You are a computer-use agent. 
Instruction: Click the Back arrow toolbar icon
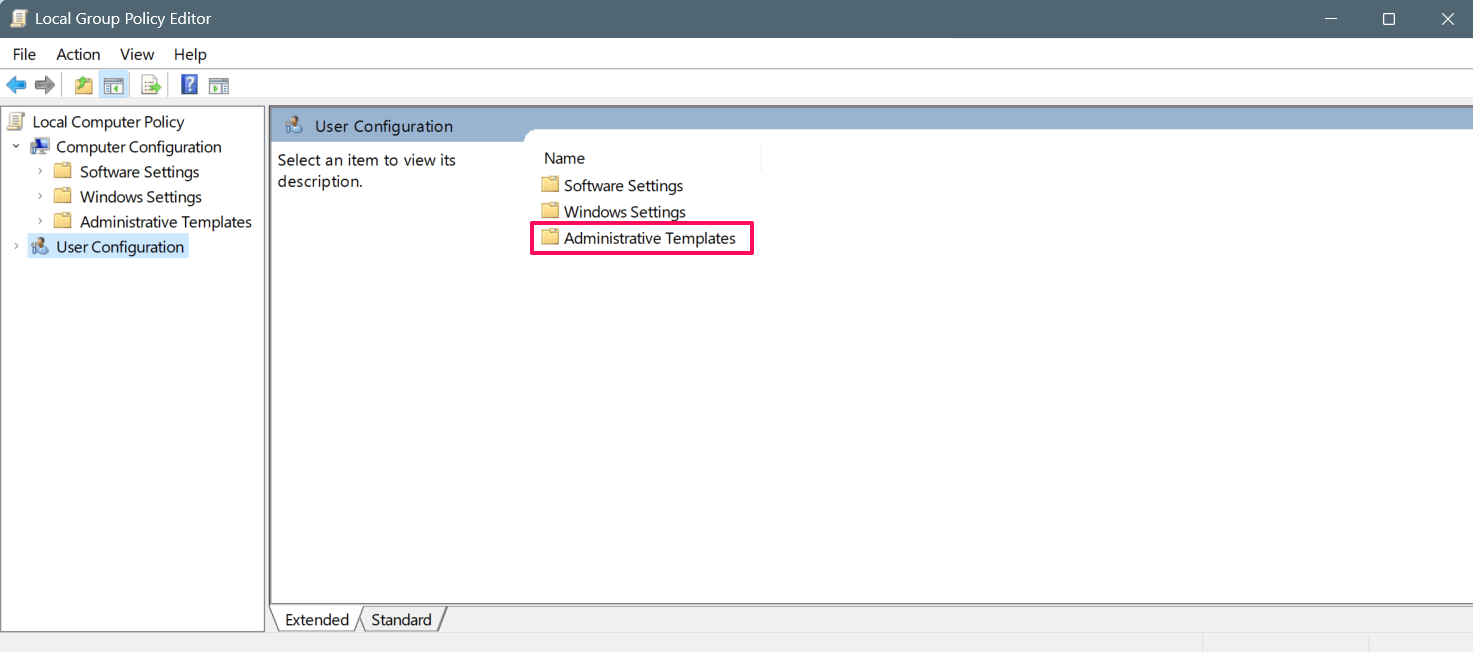tap(16, 85)
